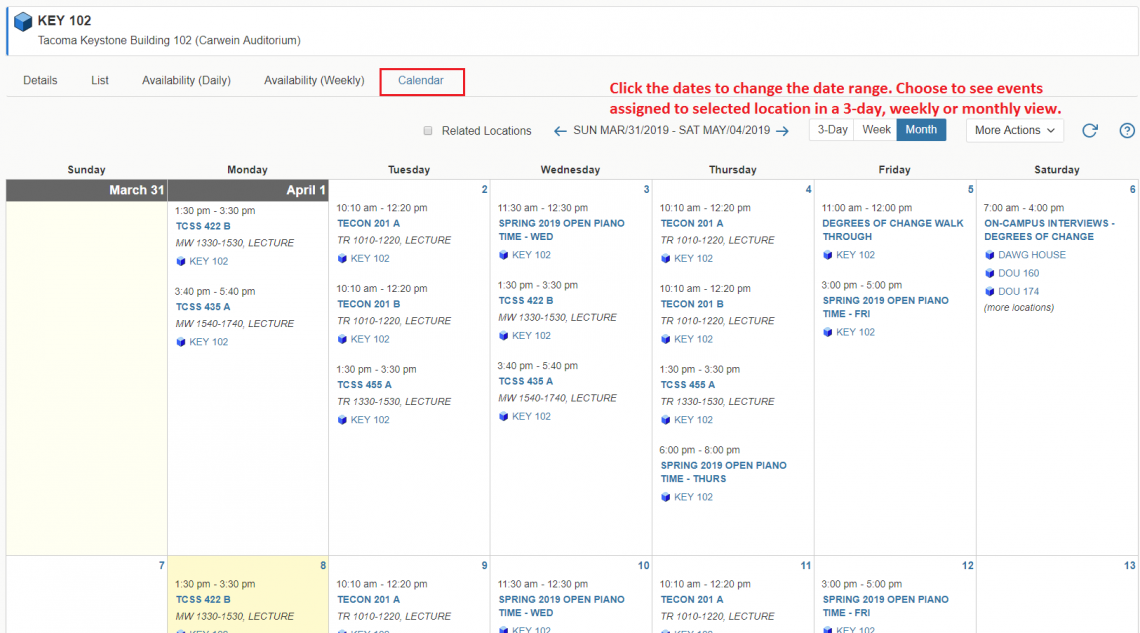Switch to the Availability (Daily) tab

(186, 80)
